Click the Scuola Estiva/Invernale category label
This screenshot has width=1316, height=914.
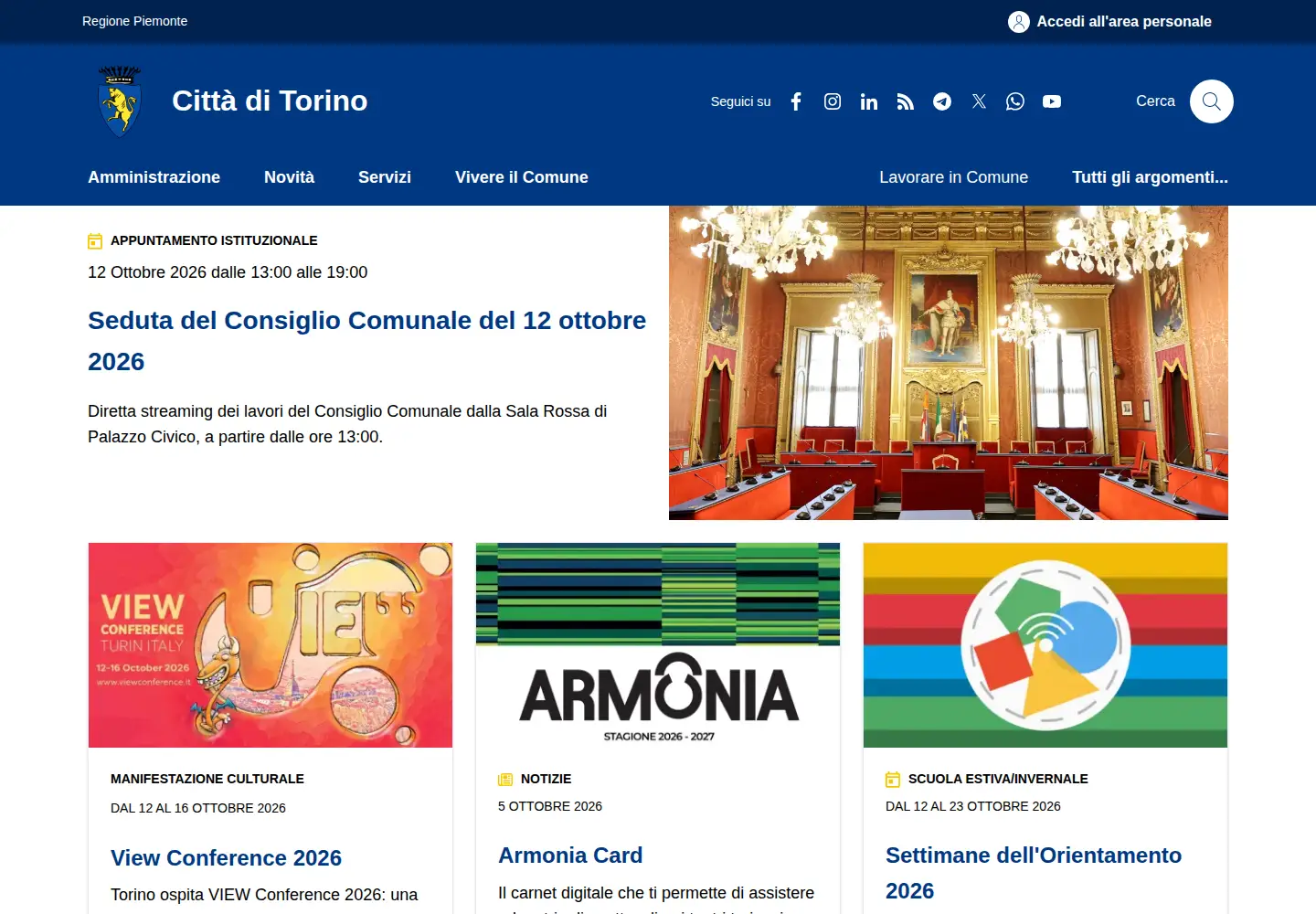click(x=998, y=779)
